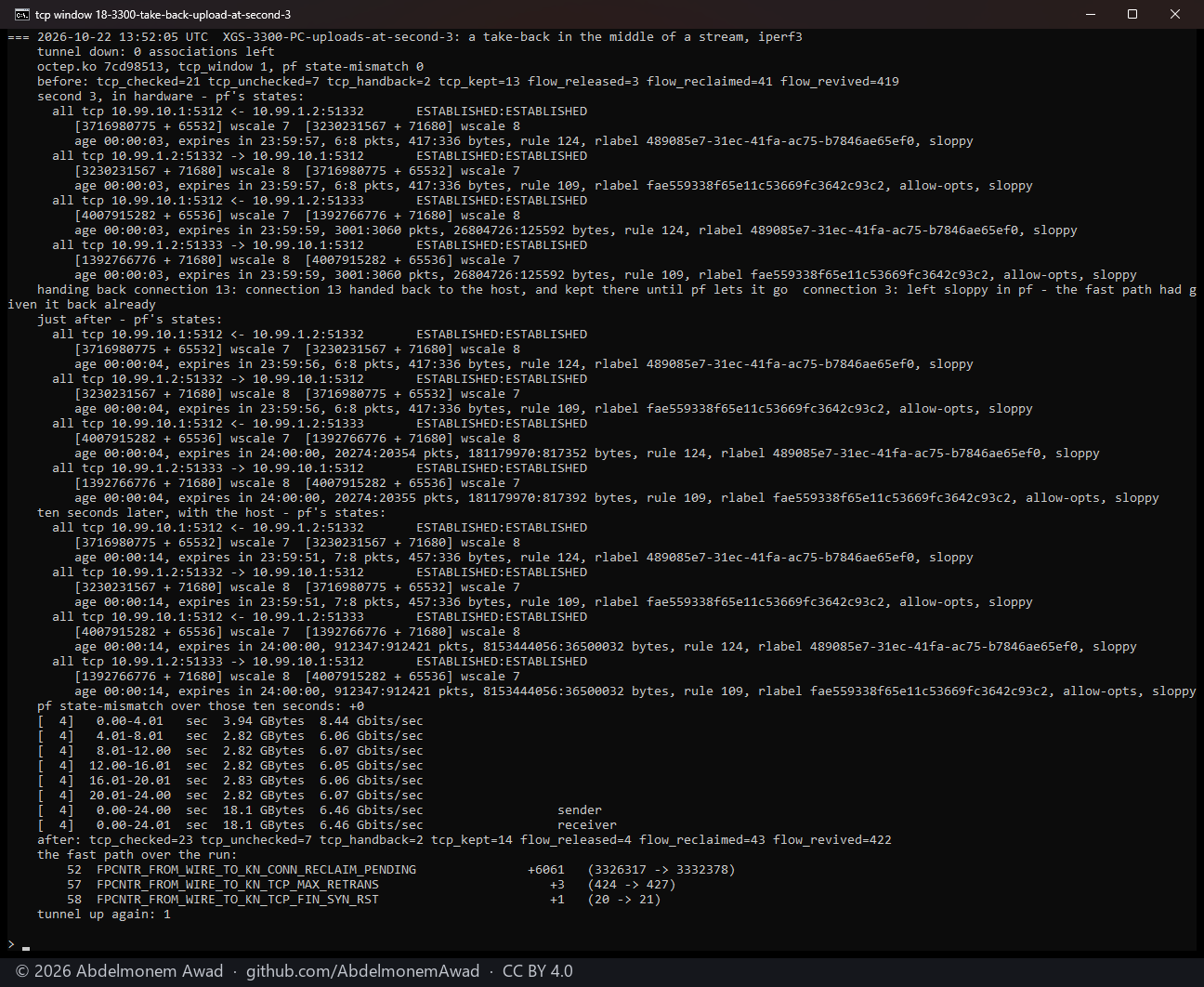Click the heading "just after - pf's states:"
The width and height of the screenshot is (1204, 987).
tap(130, 320)
